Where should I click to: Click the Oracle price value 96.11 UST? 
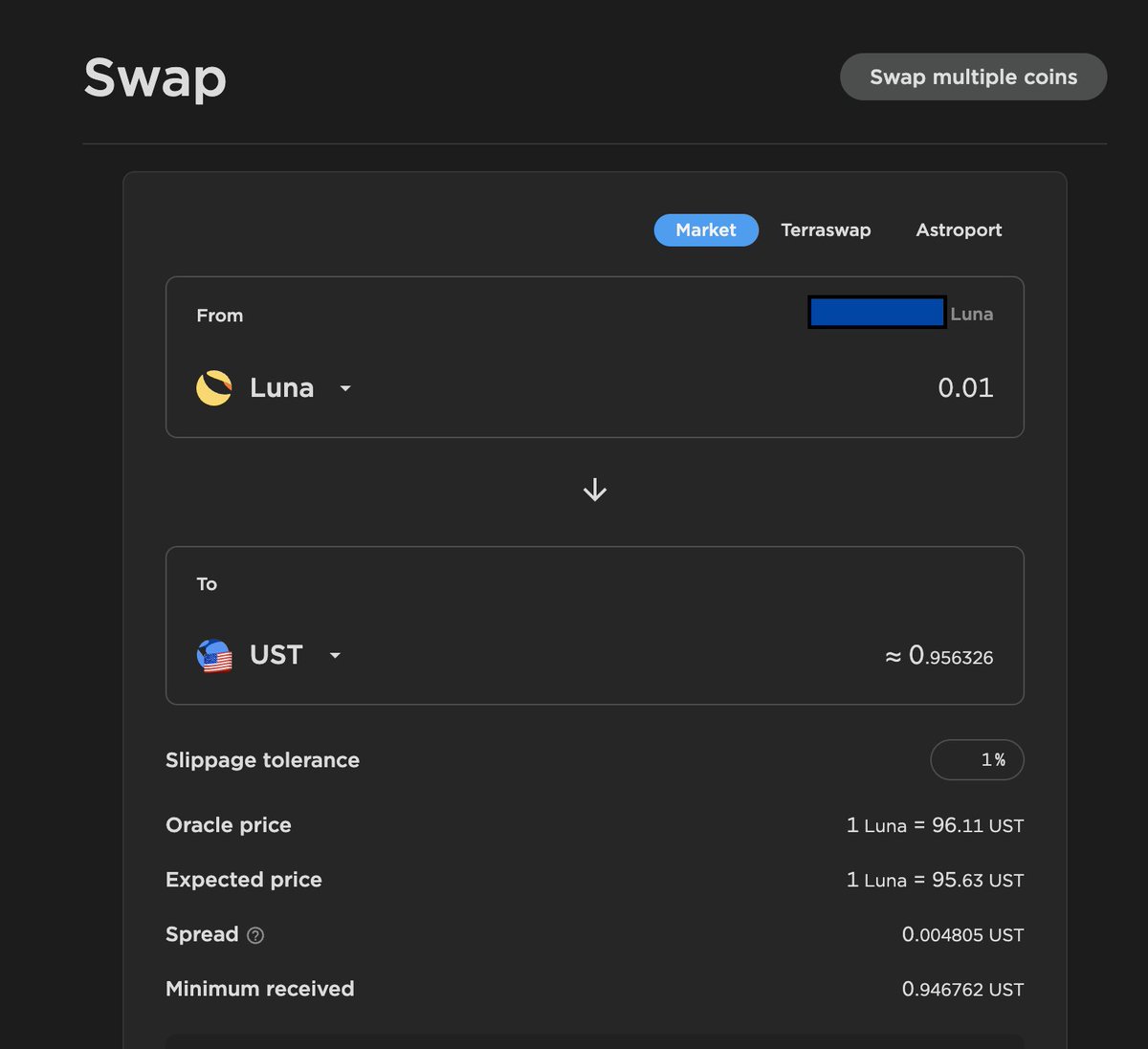pyautogui.click(x=935, y=825)
